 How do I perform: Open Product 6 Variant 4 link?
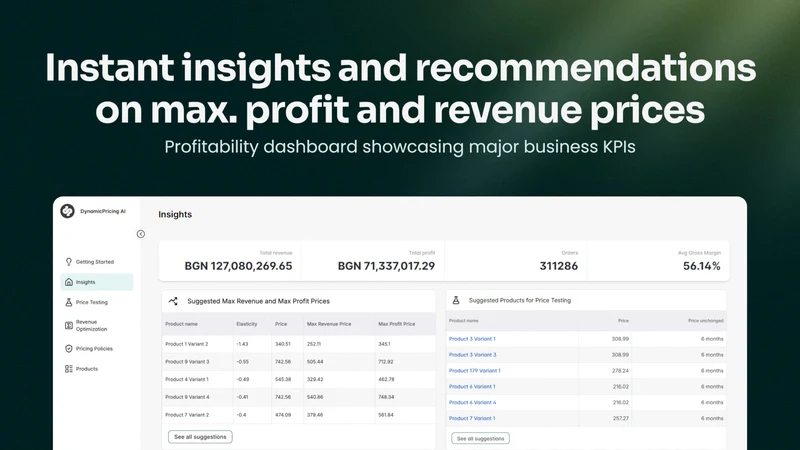pyautogui.click(x=472, y=402)
